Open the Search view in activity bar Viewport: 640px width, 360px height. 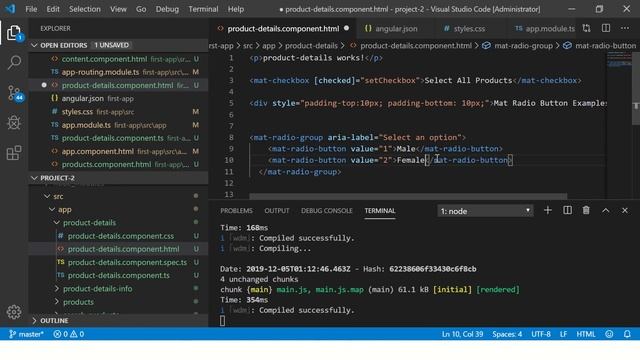pos(14,63)
